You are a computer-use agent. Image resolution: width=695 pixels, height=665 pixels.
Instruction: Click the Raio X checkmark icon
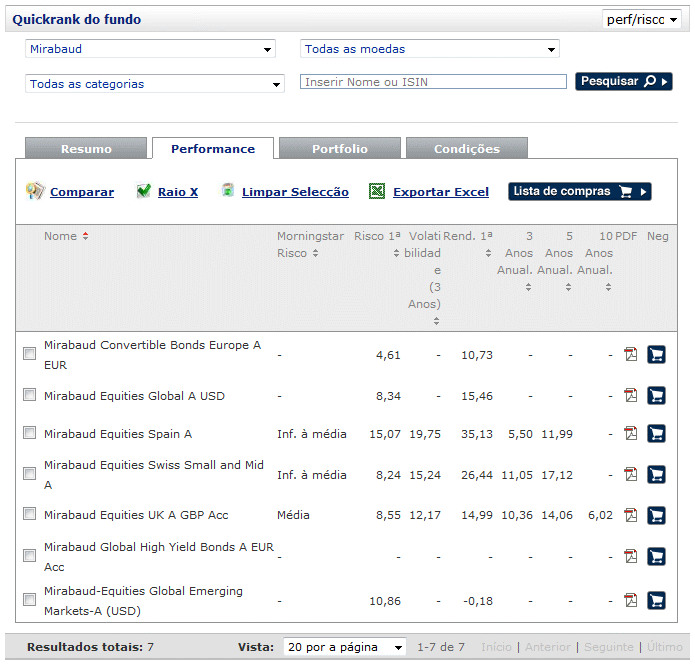point(144,191)
